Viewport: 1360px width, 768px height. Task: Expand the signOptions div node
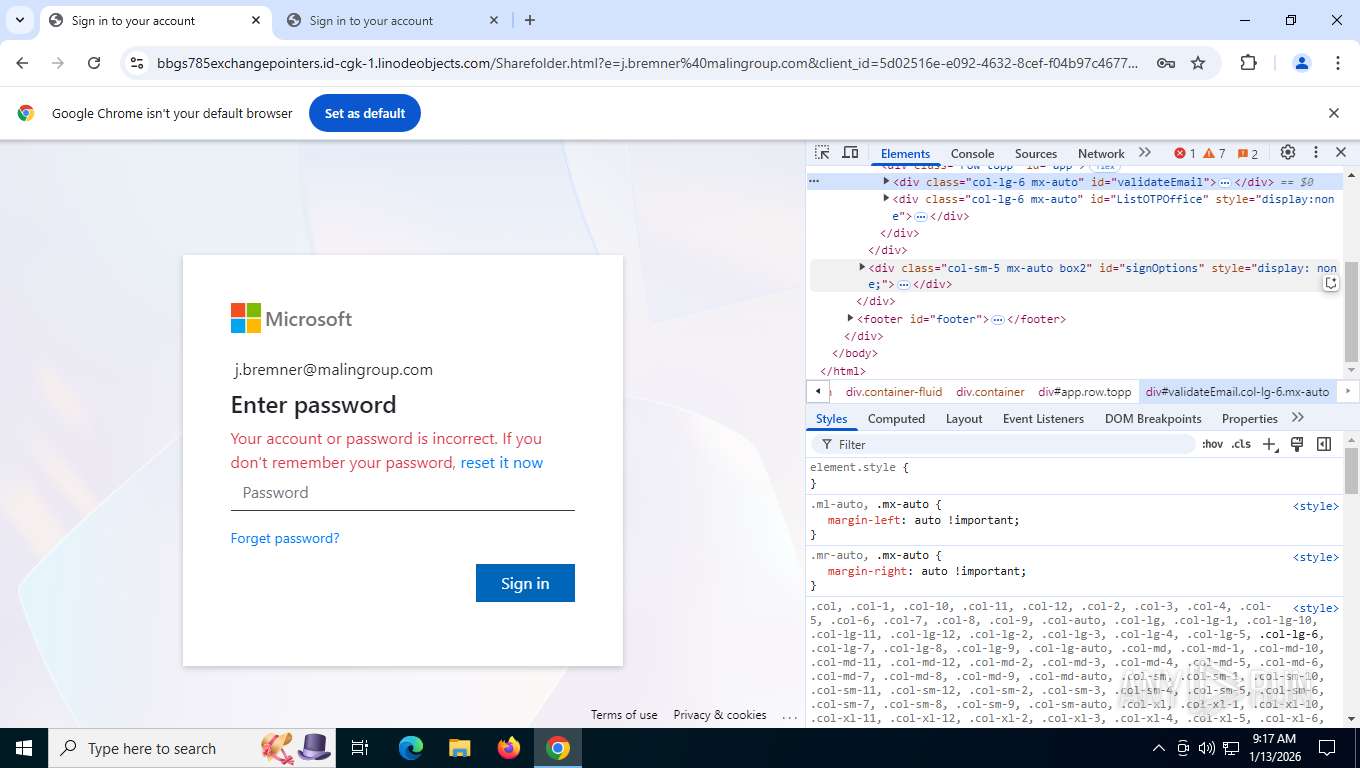click(862, 267)
